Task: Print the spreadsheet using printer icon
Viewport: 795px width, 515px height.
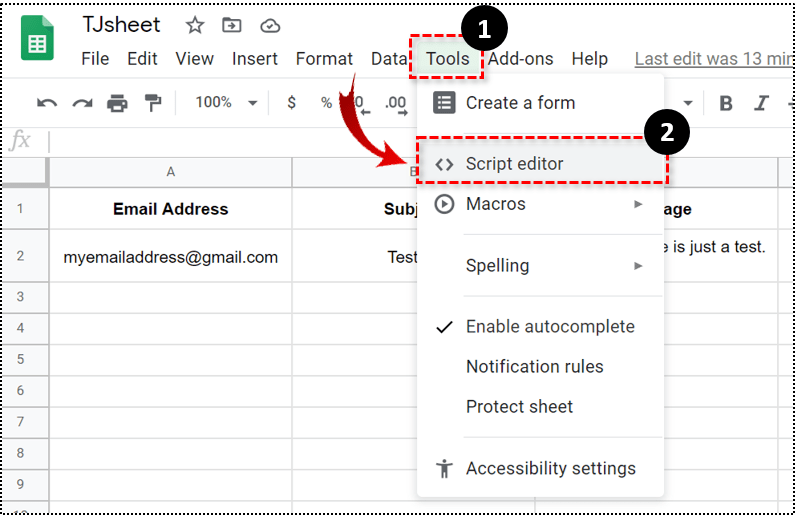Action: point(118,102)
